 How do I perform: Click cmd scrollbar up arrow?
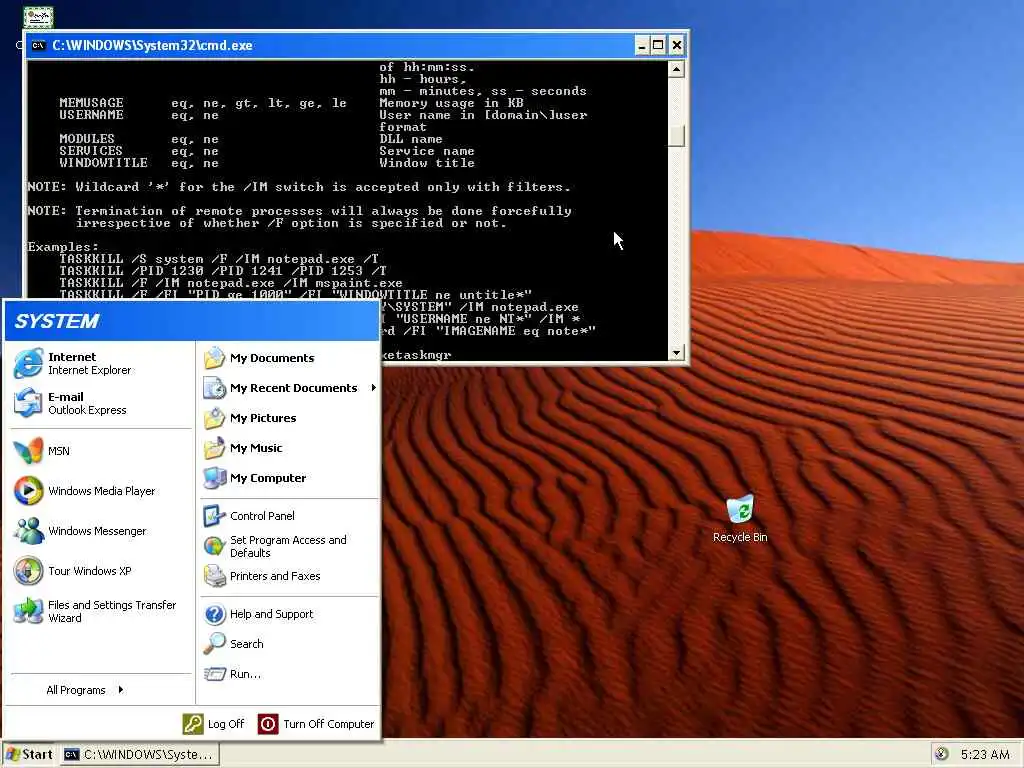point(677,69)
